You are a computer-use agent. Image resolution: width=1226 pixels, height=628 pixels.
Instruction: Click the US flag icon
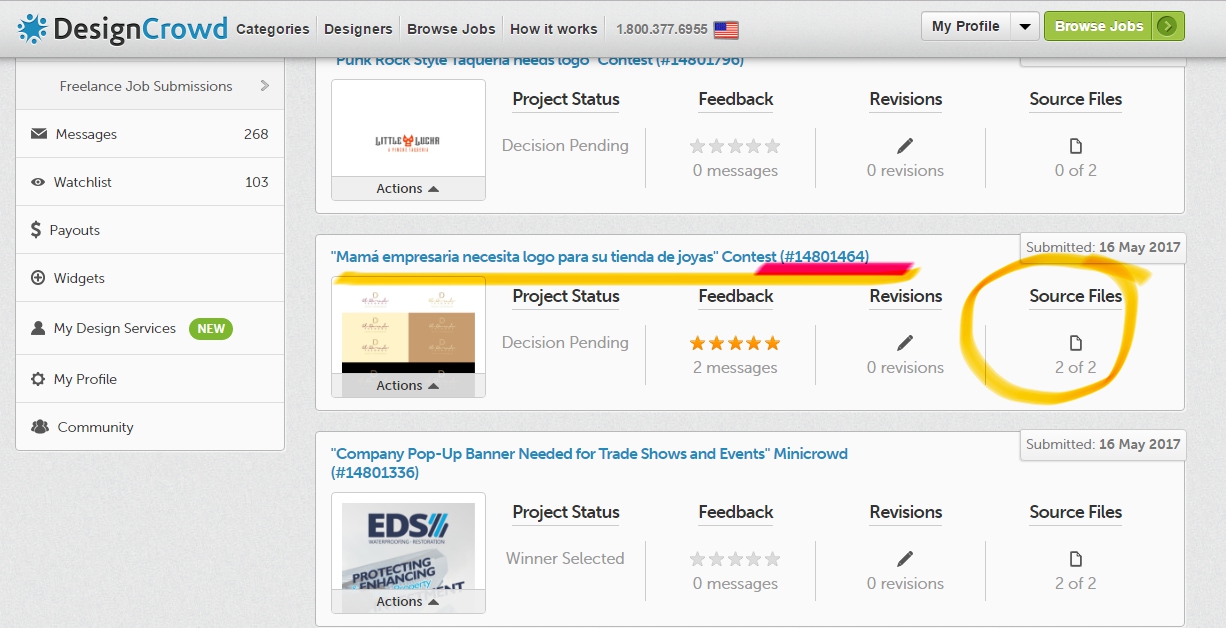[726, 29]
